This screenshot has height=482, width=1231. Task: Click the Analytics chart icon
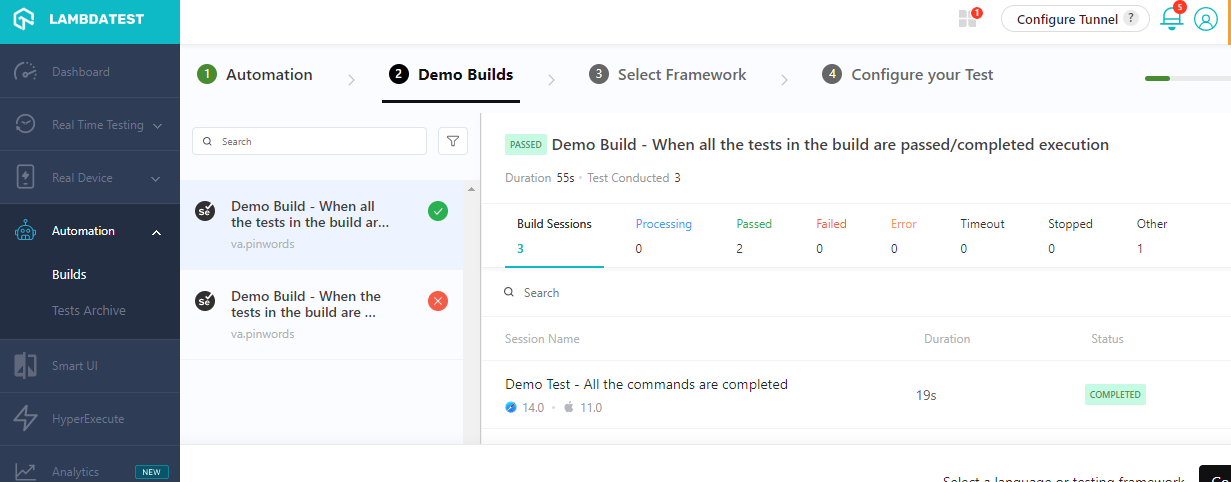26,471
